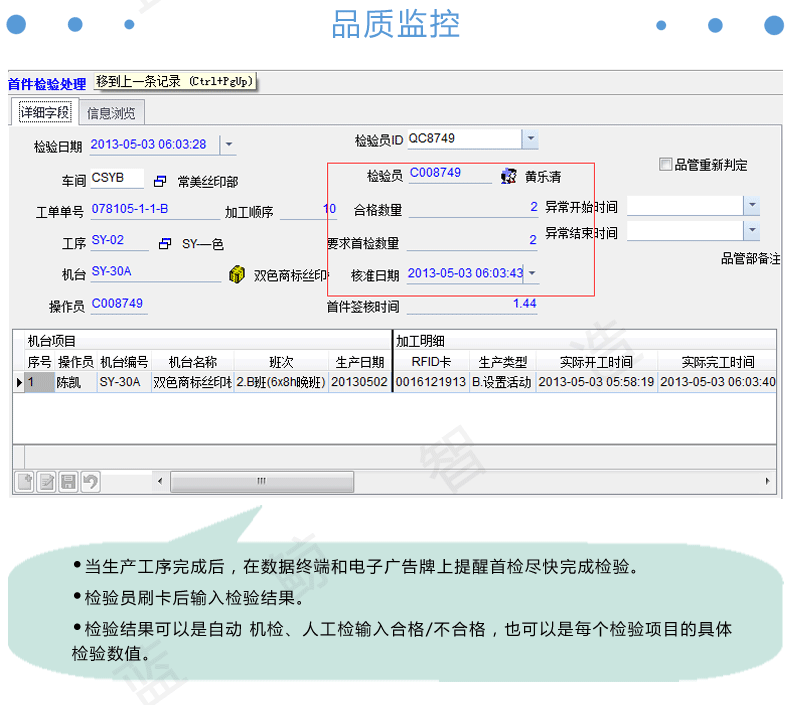Click the scrollbar left arrow button

(x=160, y=481)
